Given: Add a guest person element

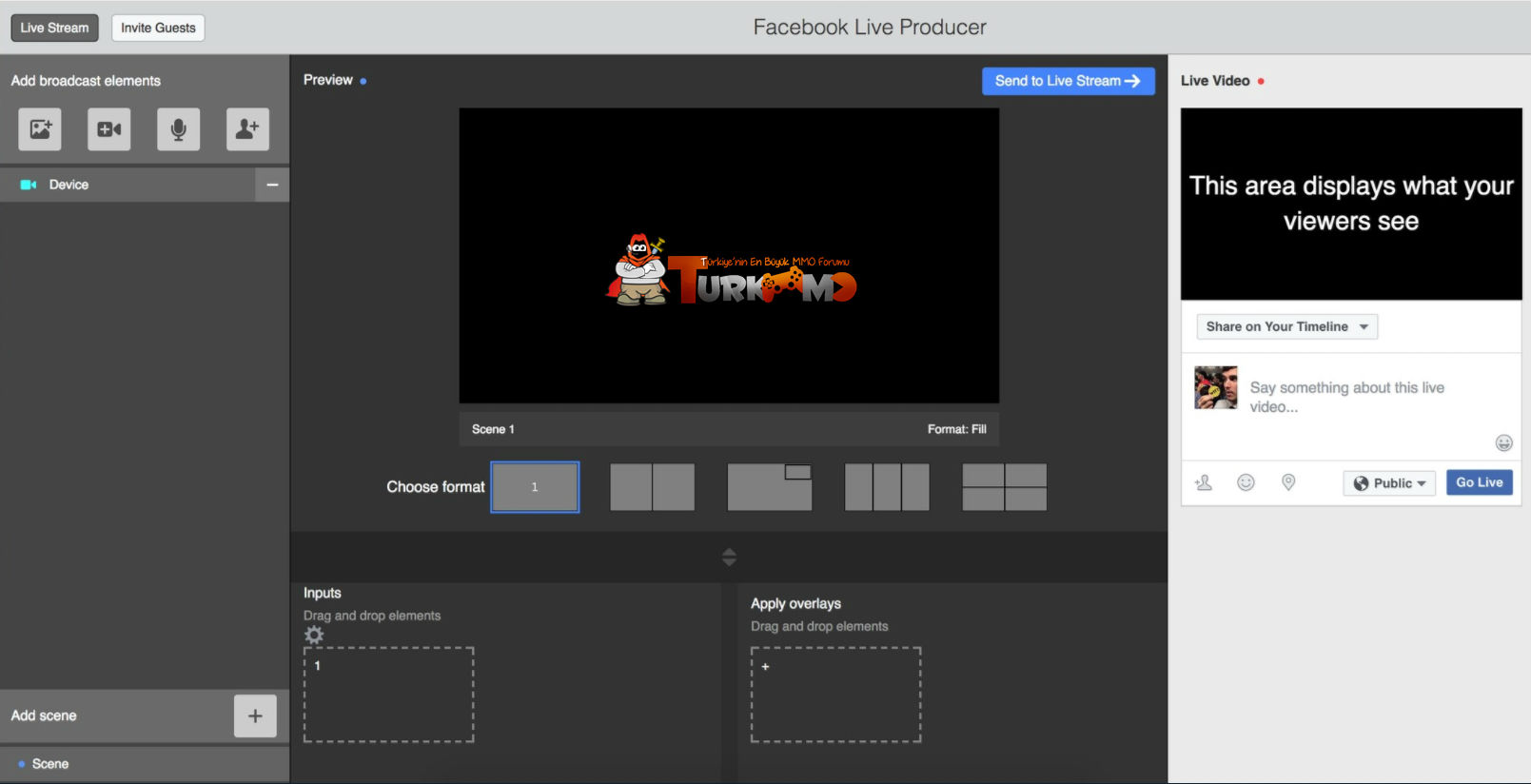Looking at the screenshot, I should pos(247,129).
